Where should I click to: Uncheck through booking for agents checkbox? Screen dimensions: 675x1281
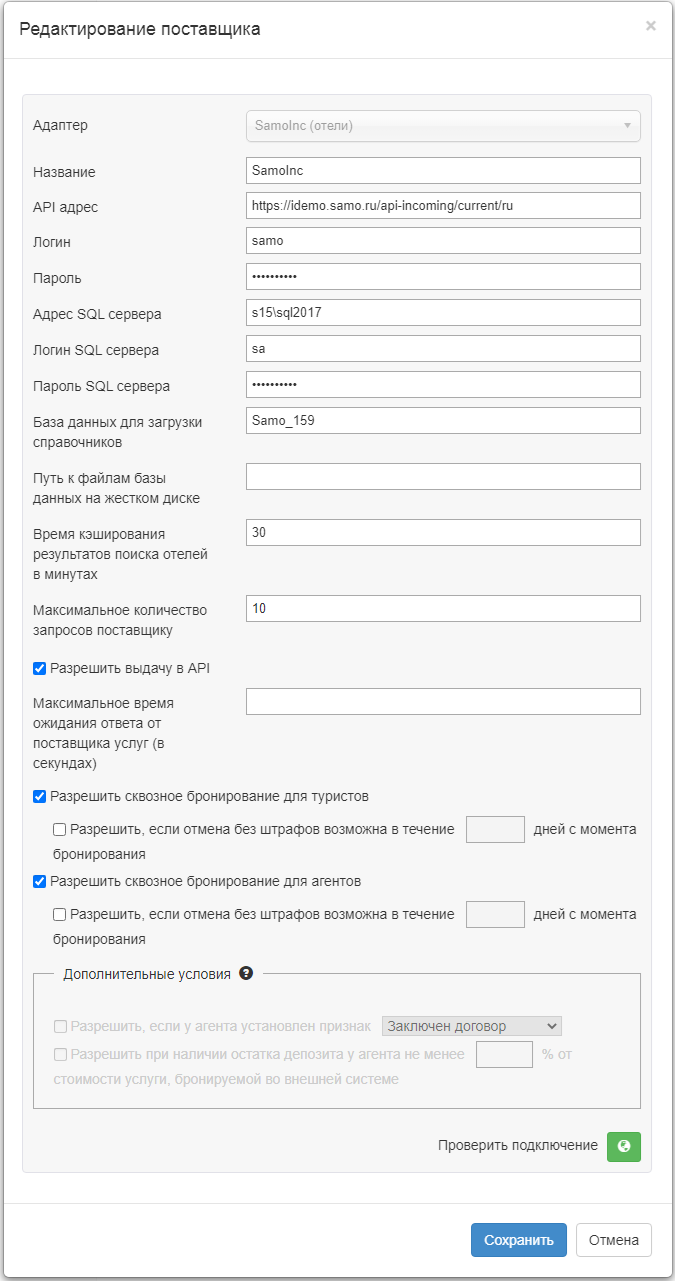coord(40,882)
